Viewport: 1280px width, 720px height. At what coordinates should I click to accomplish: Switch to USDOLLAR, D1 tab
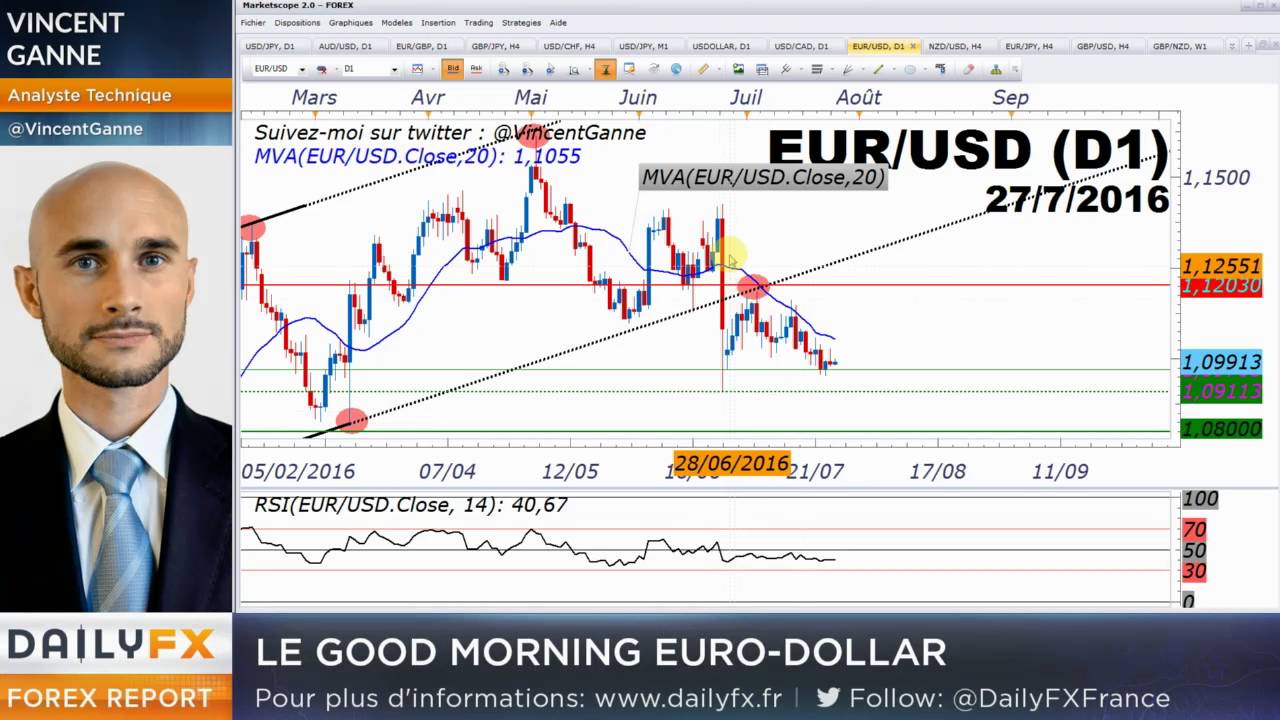pyautogui.click(x=721, y=46)
